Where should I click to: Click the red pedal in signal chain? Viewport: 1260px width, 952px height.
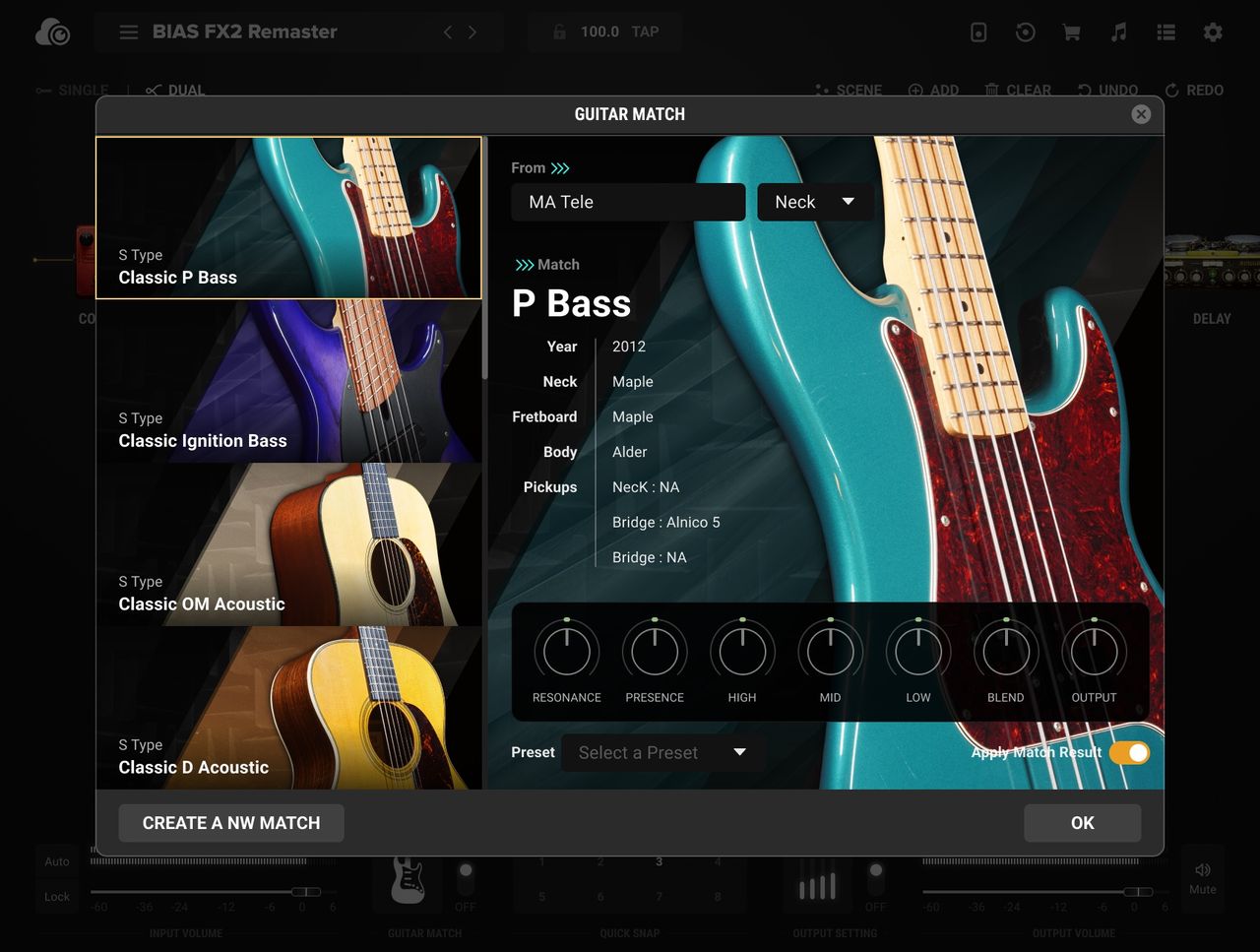[x=86, y=261]
